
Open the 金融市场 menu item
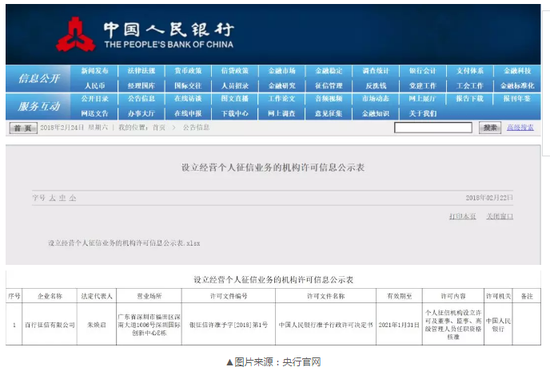282,71
